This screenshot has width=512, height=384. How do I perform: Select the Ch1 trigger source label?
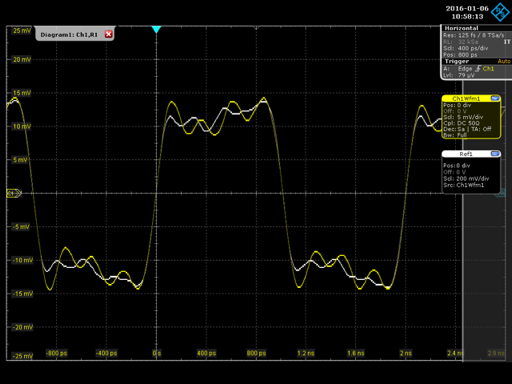click(488, 69)
